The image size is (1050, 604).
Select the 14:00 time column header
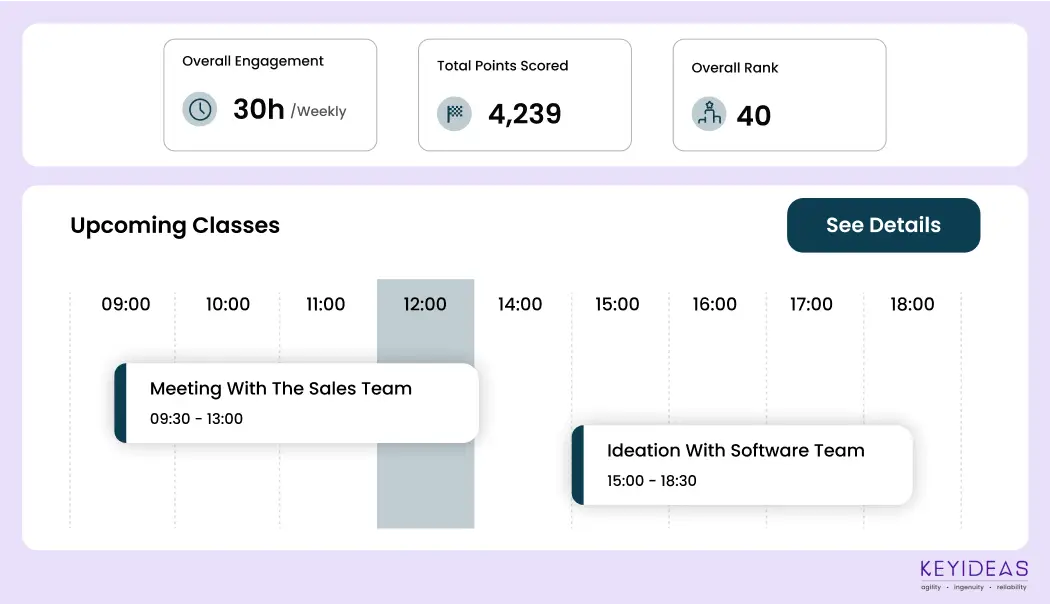point(520,304)
